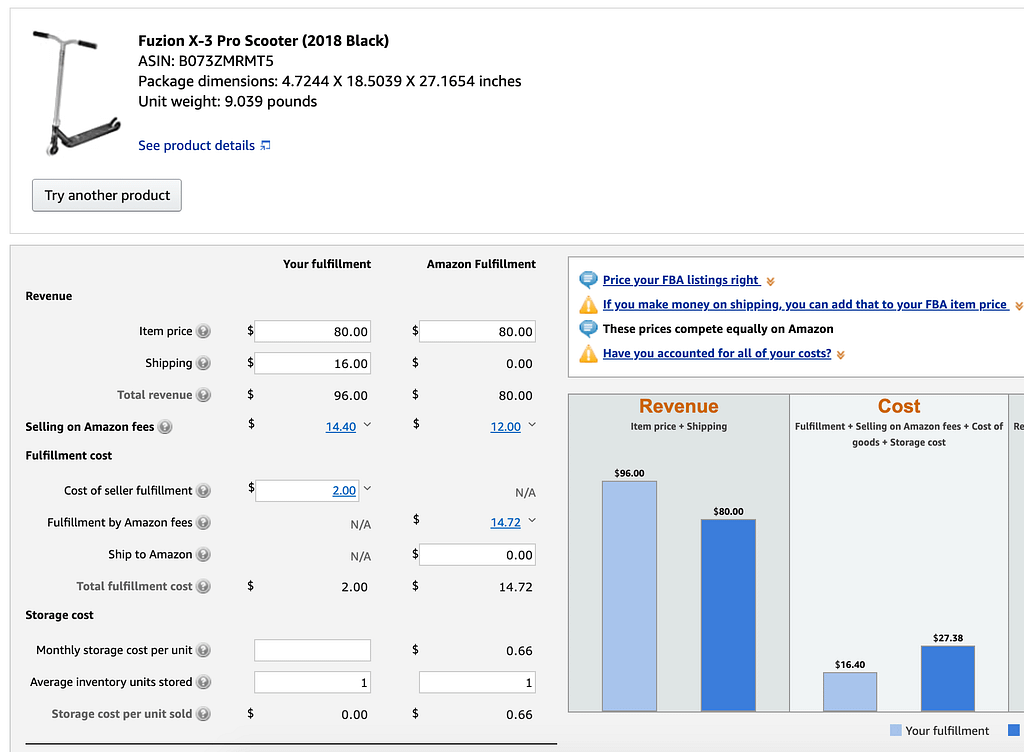
Task: Open See product details link
Action: (197, 146)
